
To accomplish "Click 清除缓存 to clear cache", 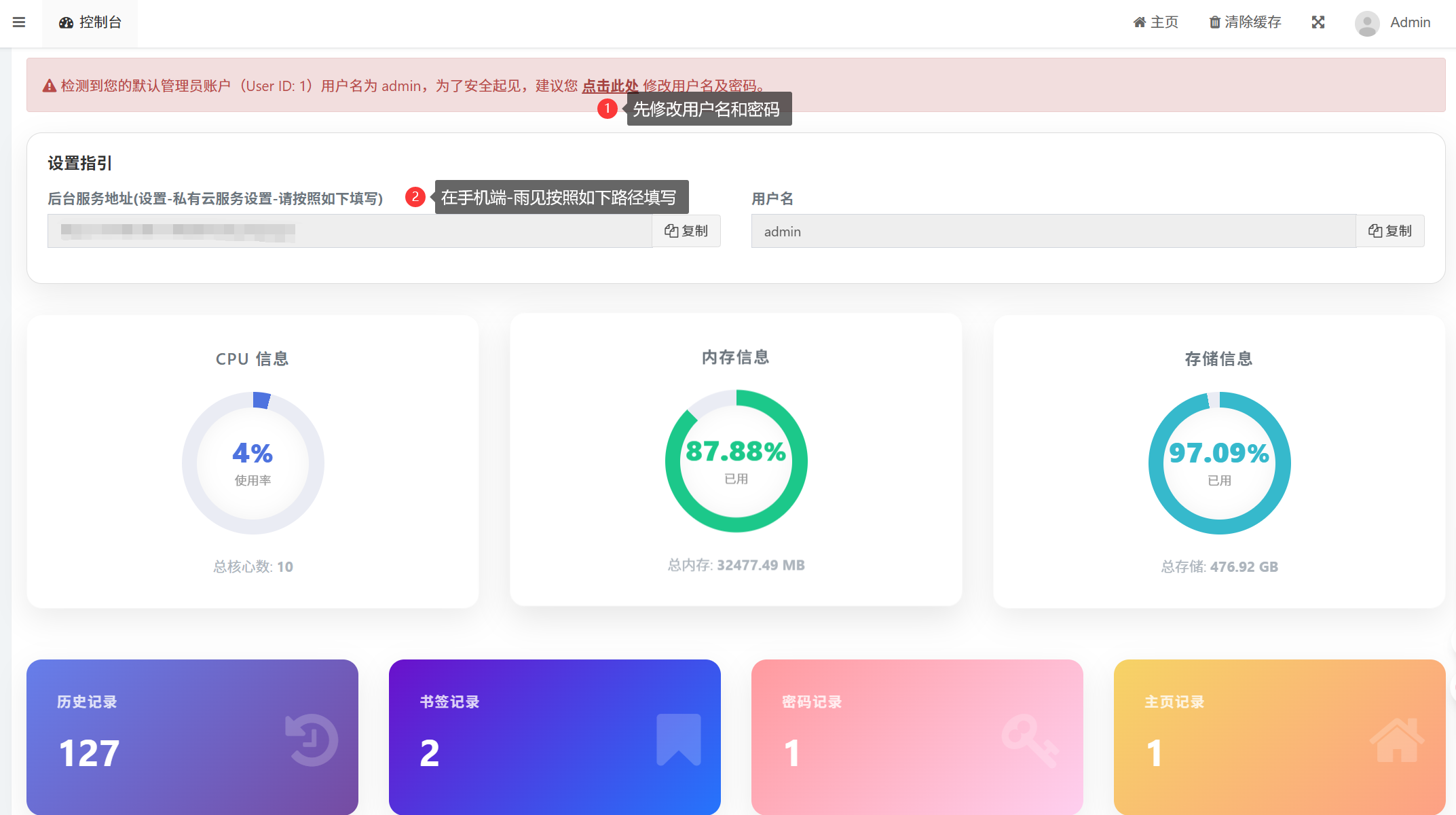I will [1245, 22].
